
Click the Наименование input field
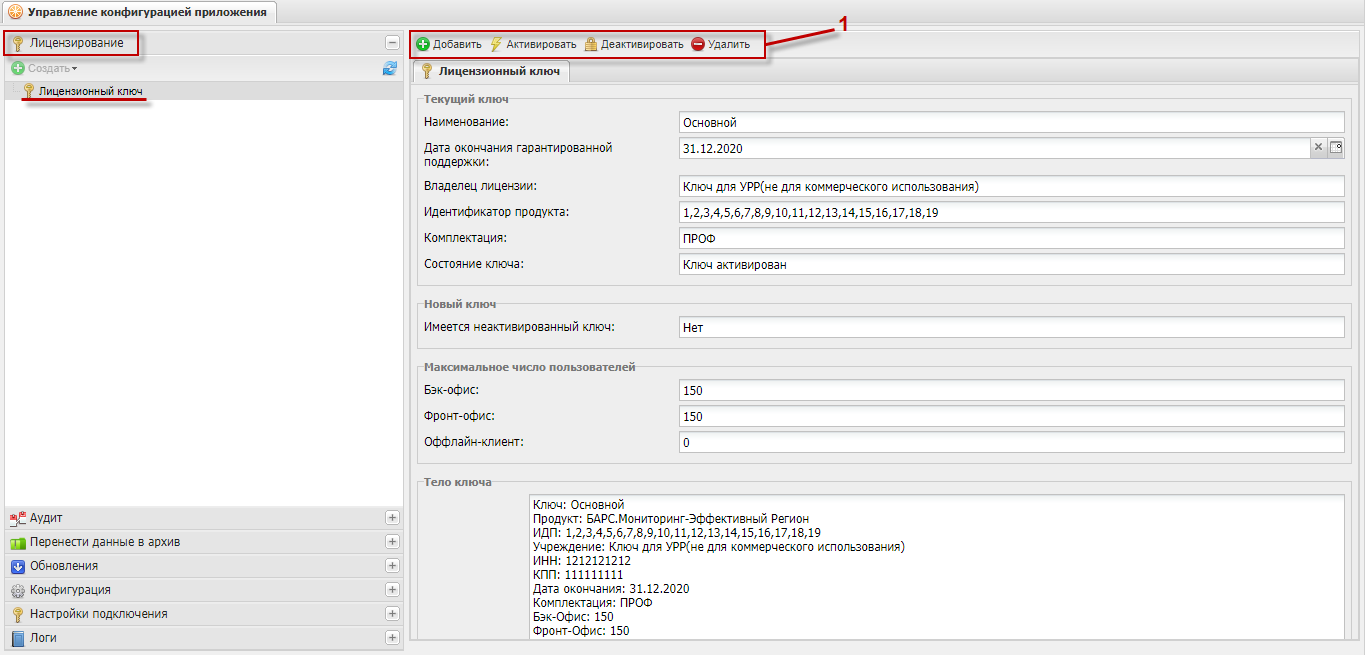tap(1010, 123)
